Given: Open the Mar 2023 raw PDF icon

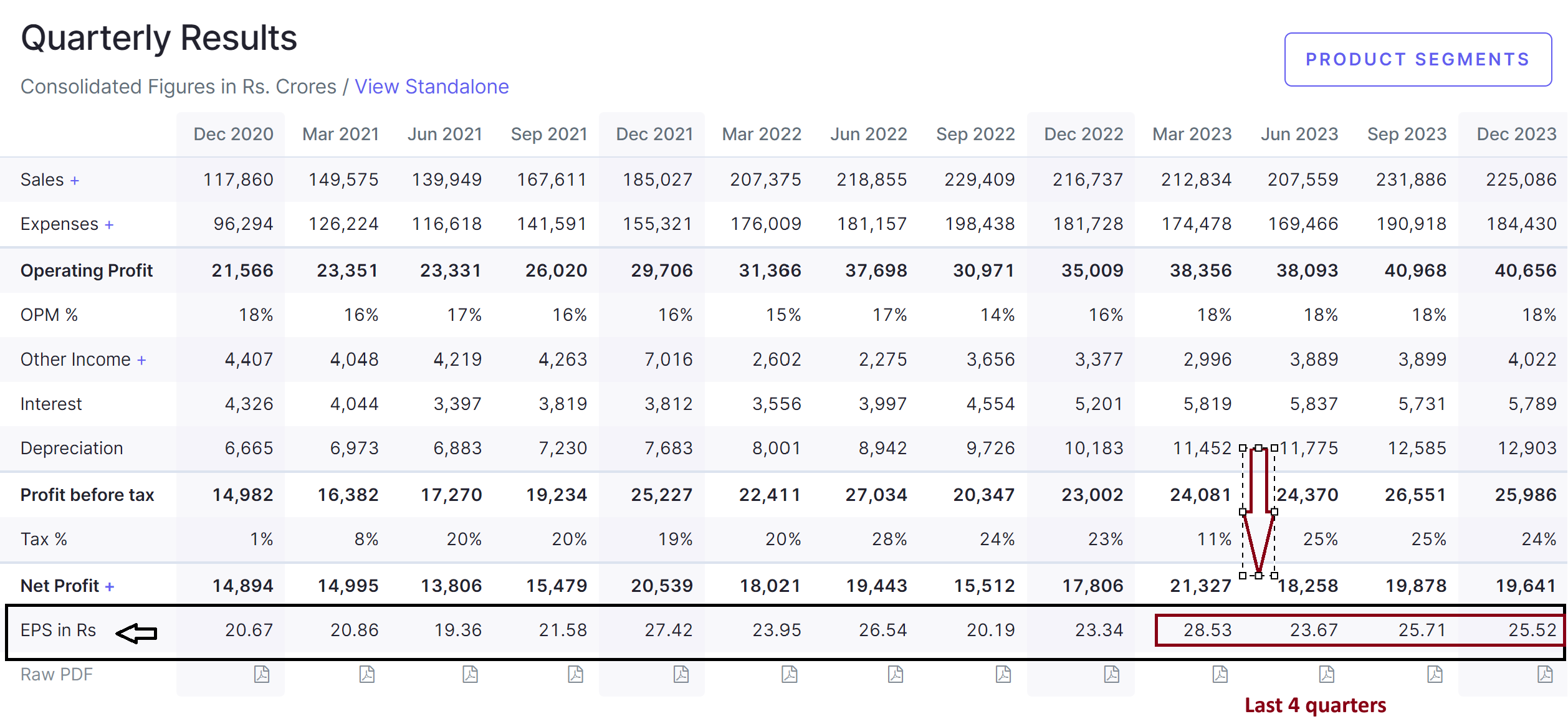Looking at the screenshot, I should [x=1220, y=674].
